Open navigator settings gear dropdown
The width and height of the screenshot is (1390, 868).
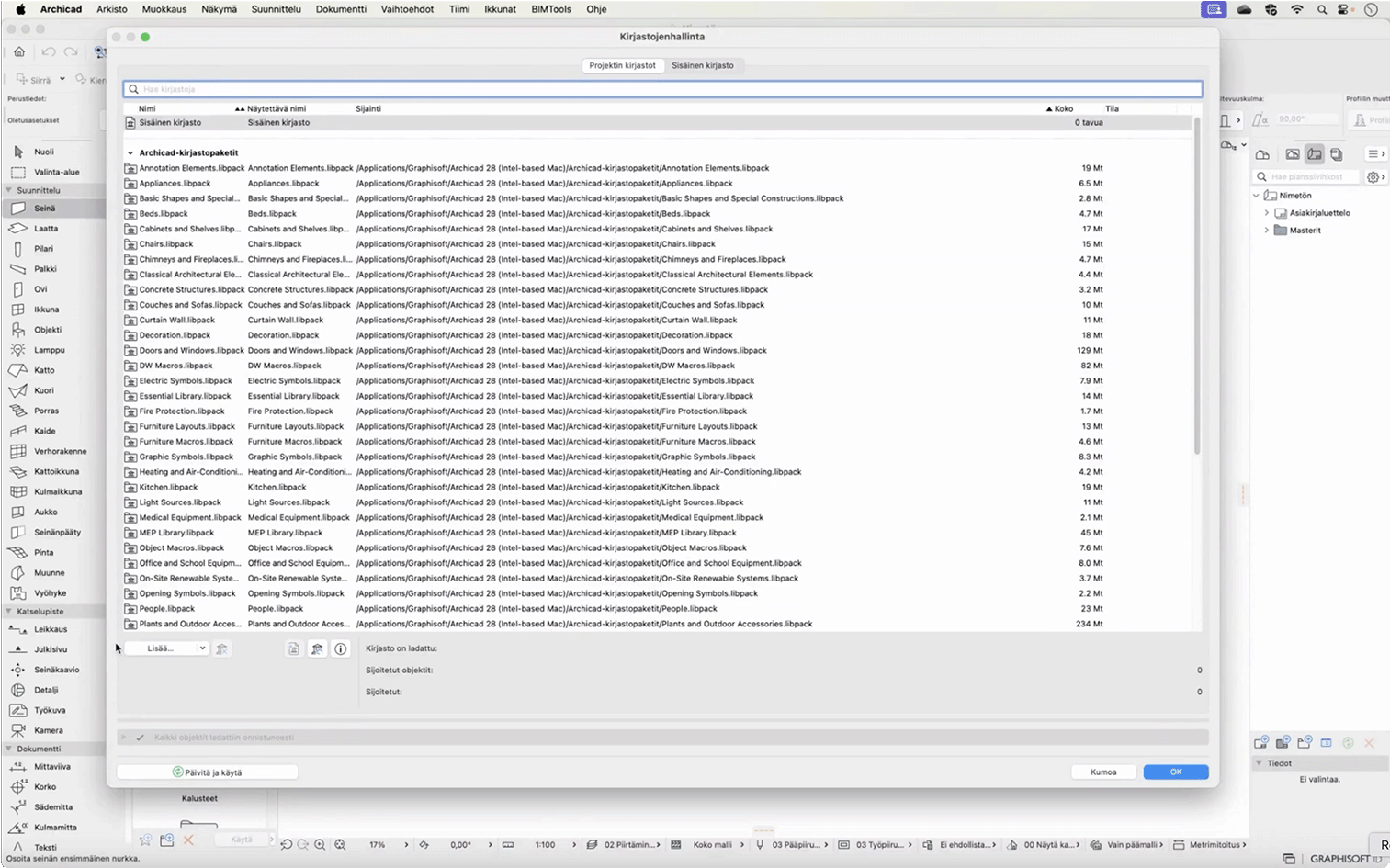(x=1375, y=177)
